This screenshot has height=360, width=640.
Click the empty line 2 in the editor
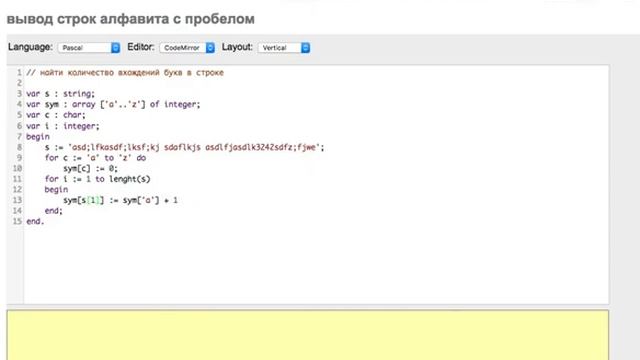point(316,83)
